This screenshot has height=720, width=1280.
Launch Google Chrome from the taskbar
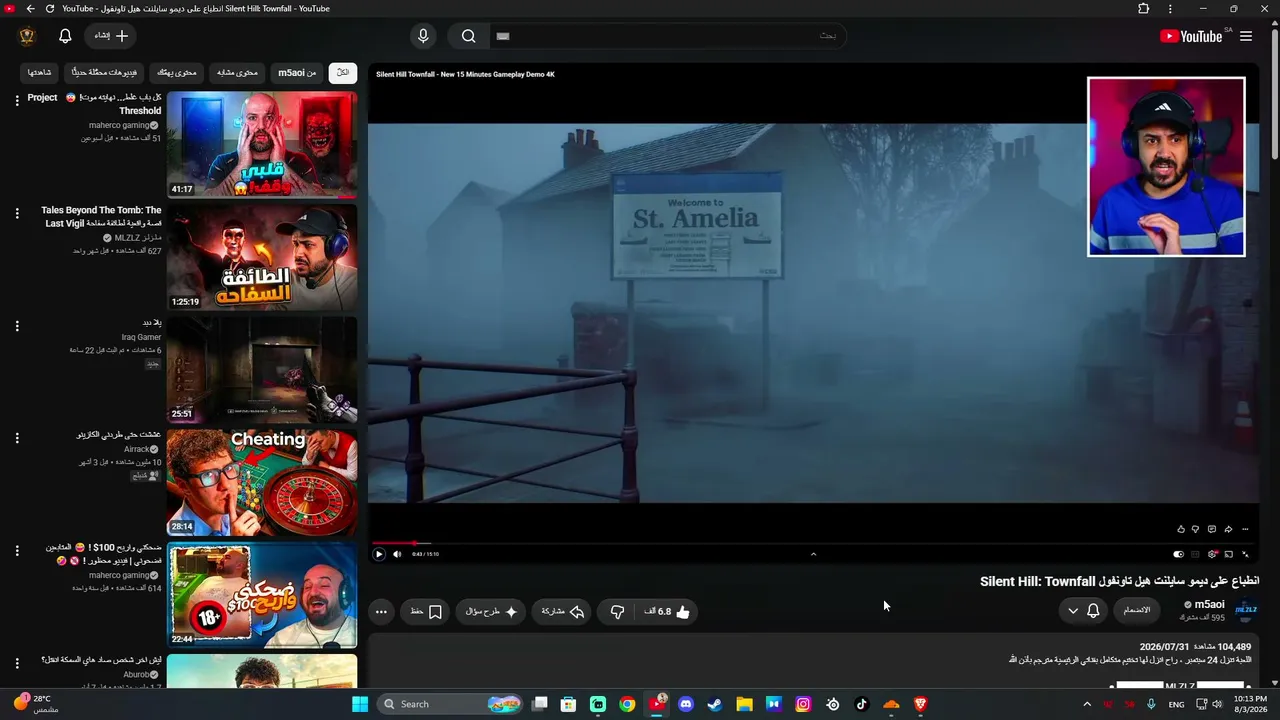(x=627, y=704)
